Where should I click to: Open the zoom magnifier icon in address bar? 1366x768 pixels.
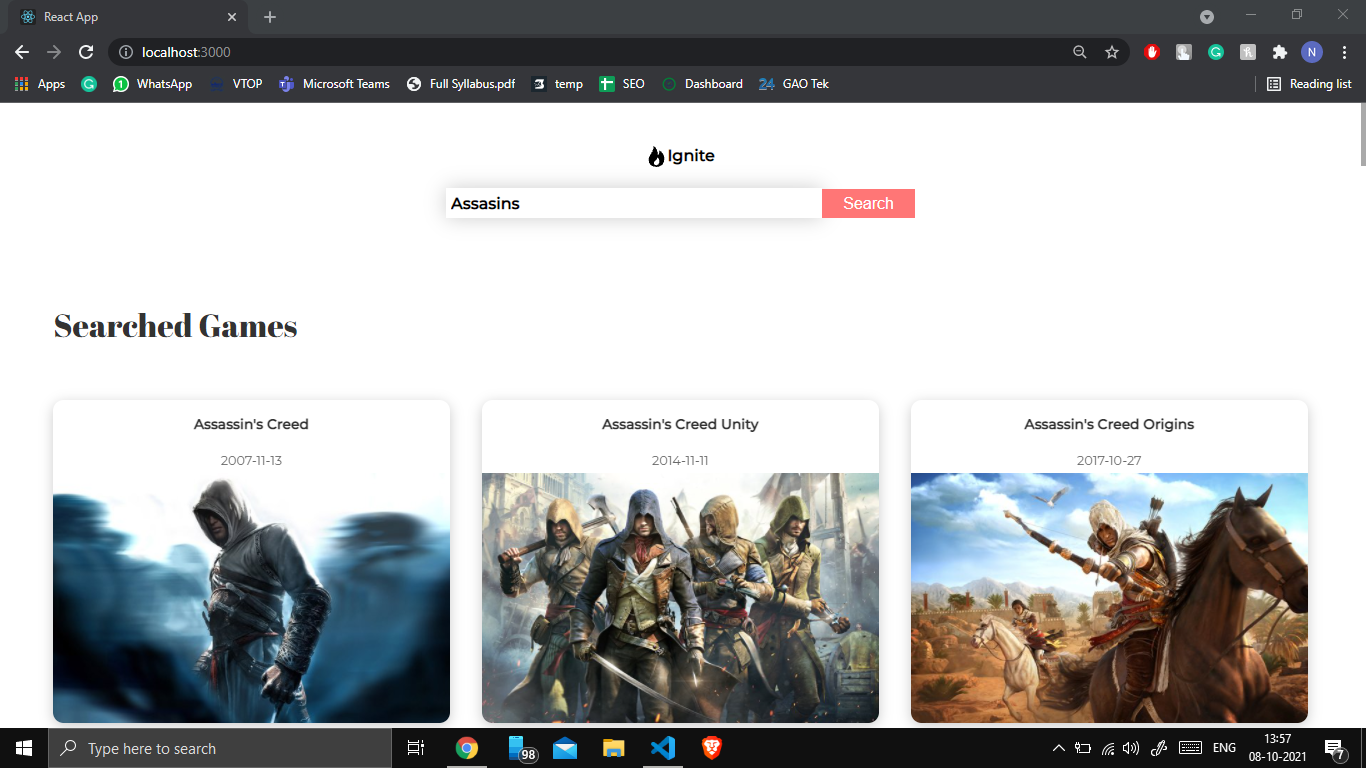click(1079, 52)
